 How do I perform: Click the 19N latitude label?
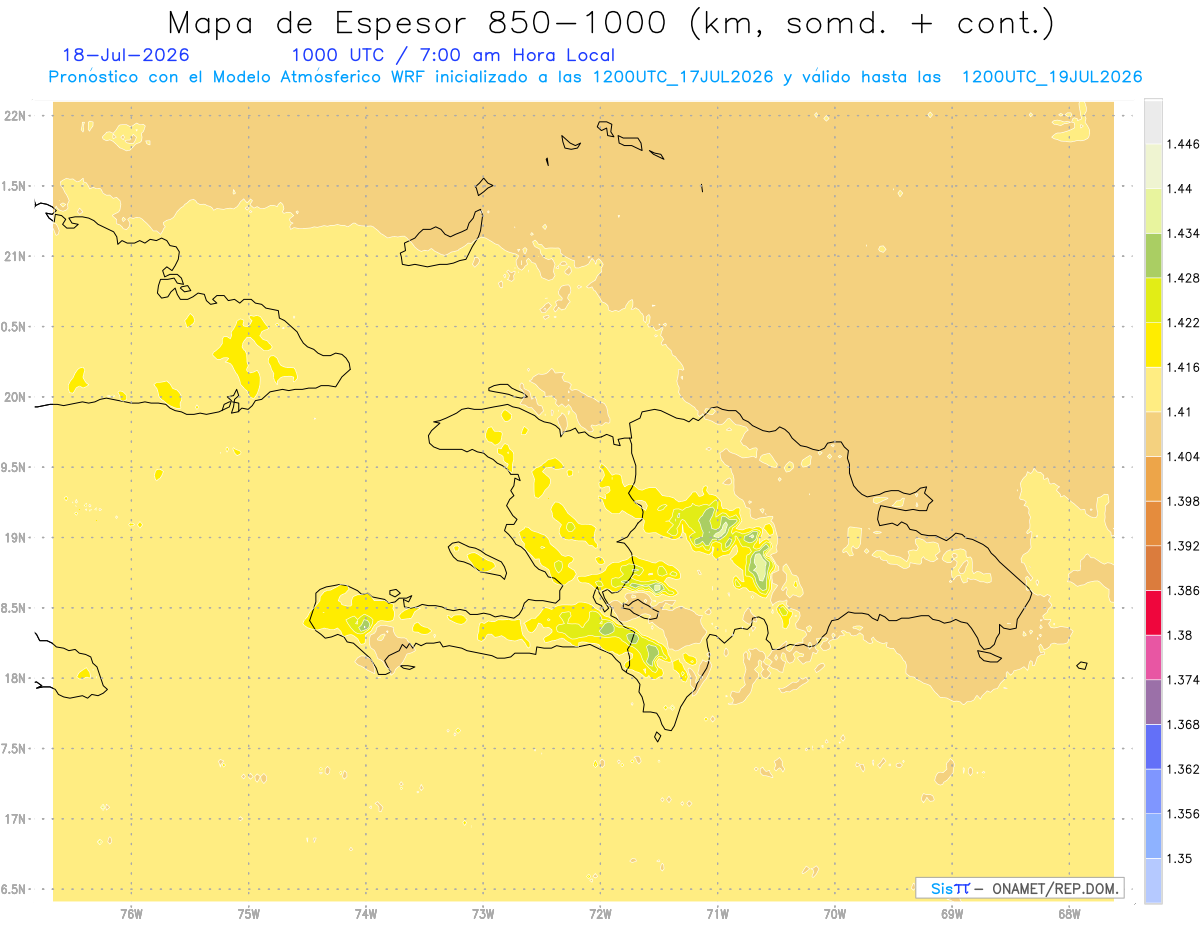[14, 538]
